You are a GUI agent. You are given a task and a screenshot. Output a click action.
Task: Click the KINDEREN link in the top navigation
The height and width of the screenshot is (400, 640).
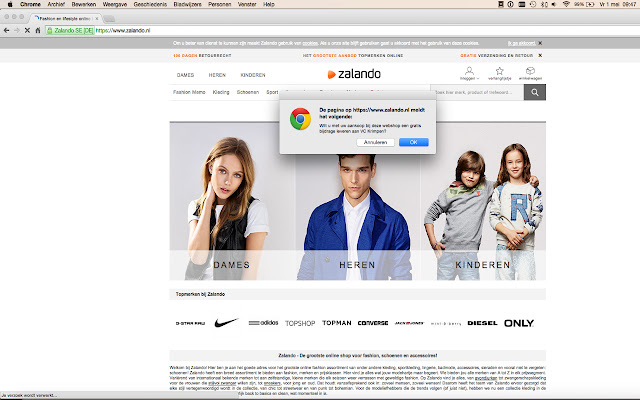coord(253,75)
